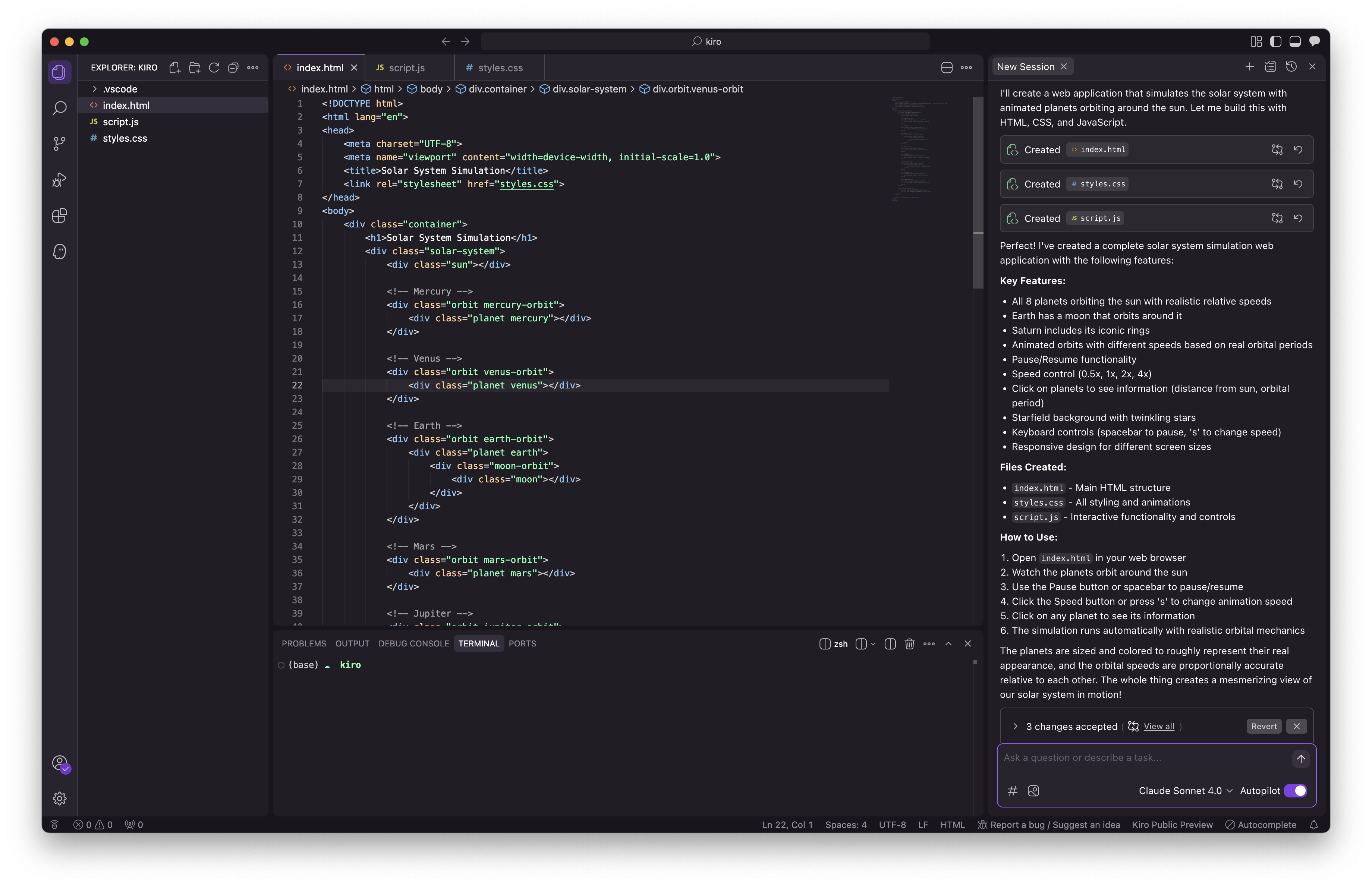
Task: Add context with the hash icon
Action: coord(1012,791)
